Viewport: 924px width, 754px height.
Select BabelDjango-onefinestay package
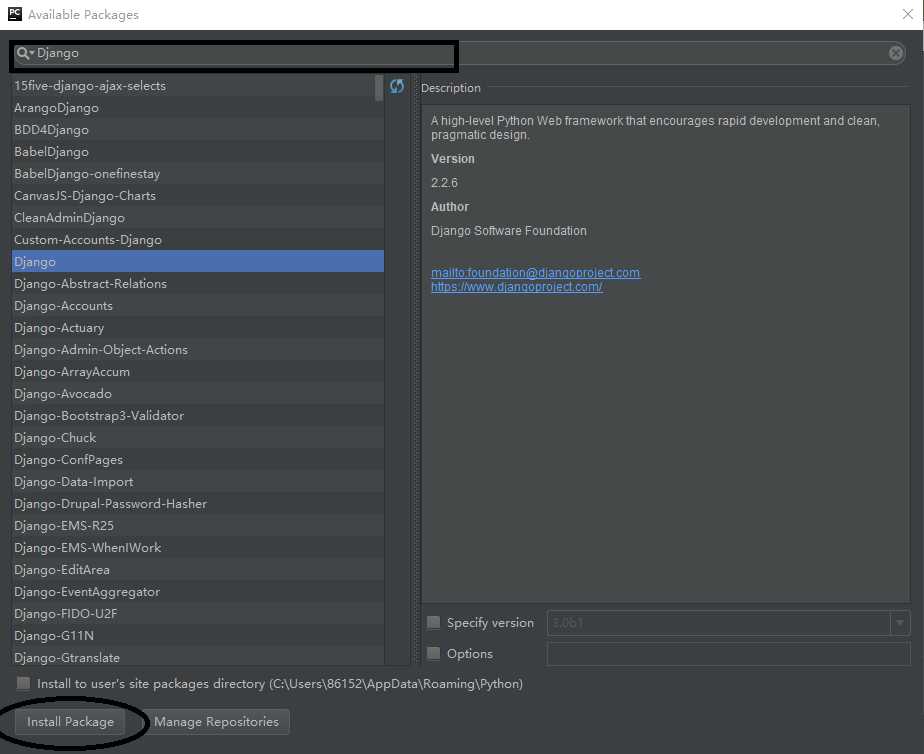[x=197, y=174]
